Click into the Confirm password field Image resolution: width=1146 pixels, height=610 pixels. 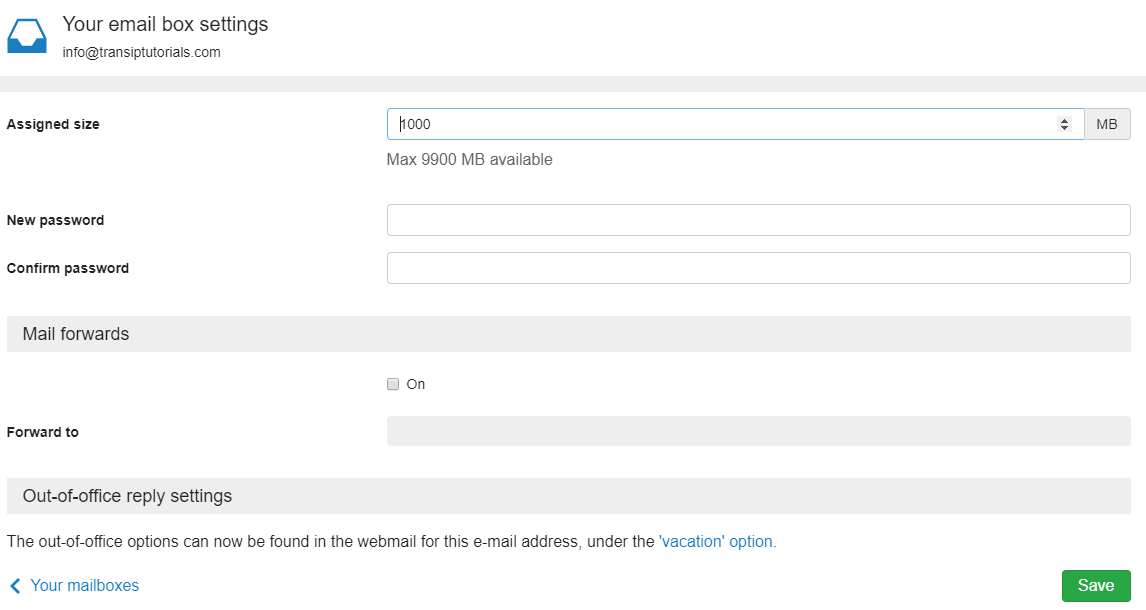tap(759, 268)
